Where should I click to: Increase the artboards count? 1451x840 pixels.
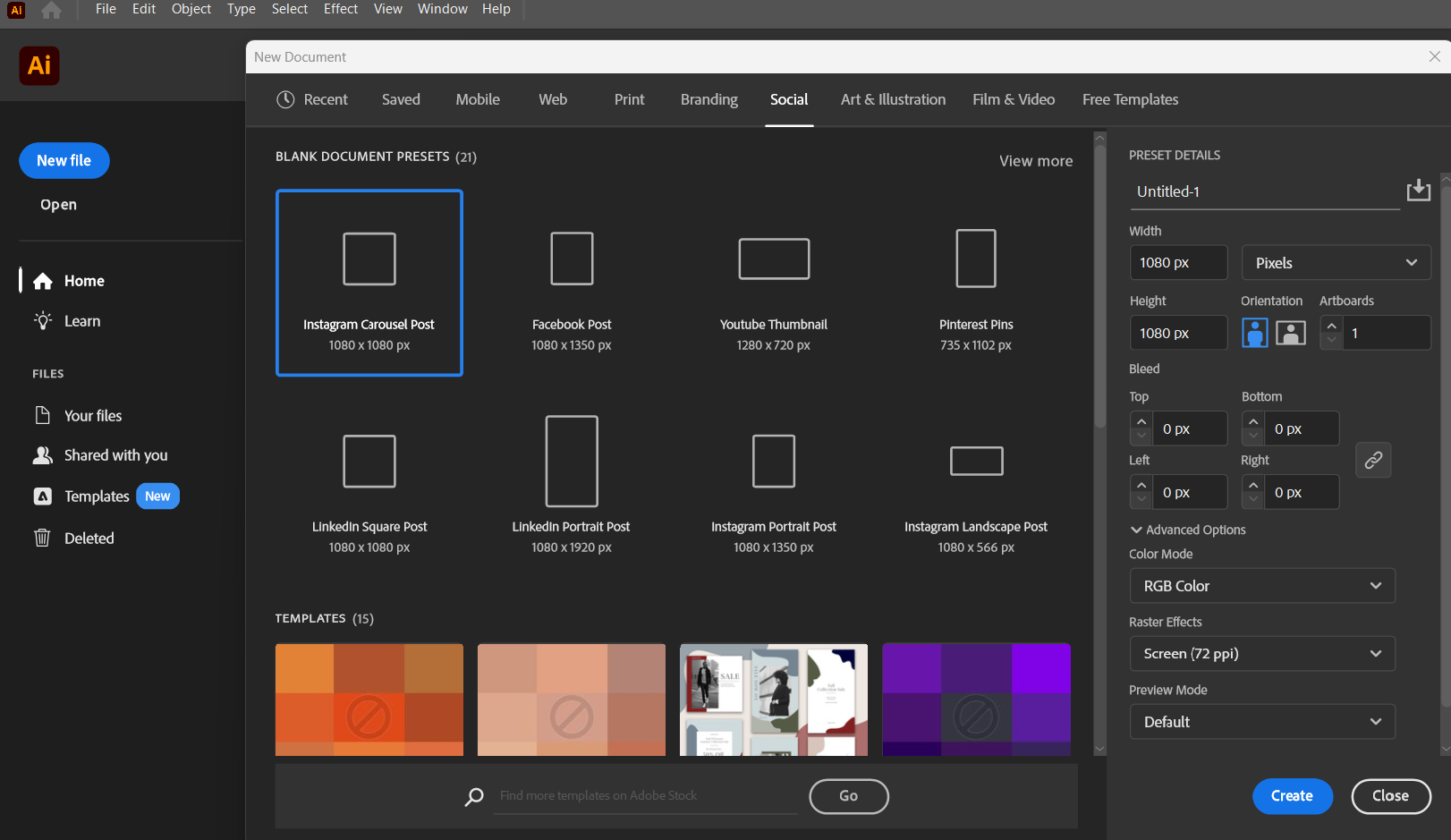(1331, 326)
